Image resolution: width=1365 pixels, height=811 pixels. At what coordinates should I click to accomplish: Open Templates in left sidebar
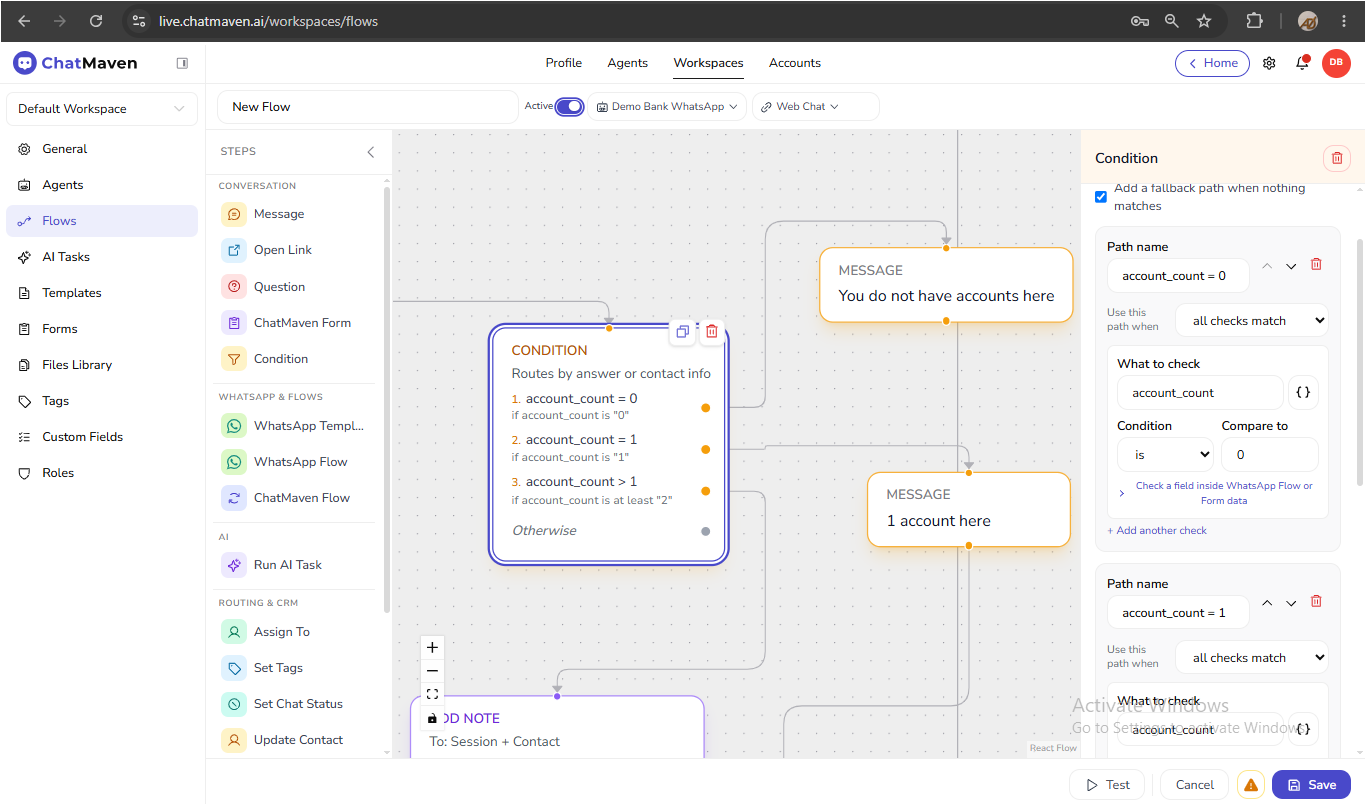point(72,293)
